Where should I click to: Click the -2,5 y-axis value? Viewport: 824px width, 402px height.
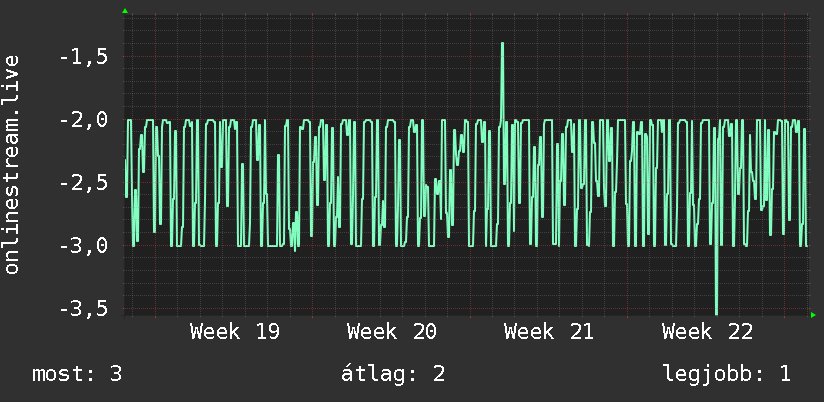(x=84, y=183)
